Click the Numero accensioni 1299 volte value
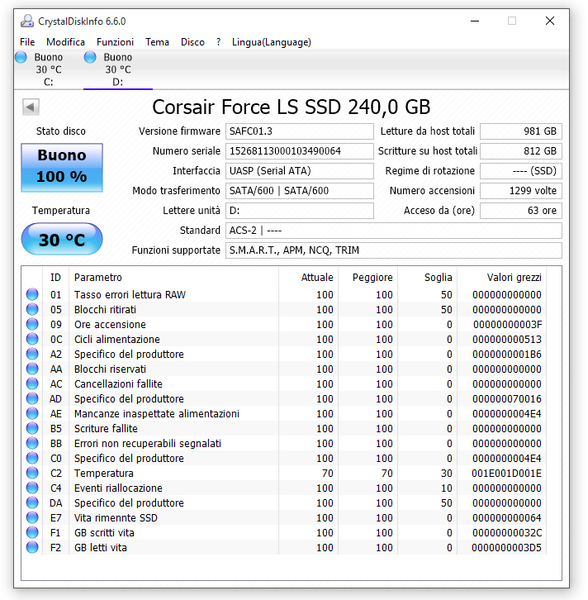Screen dimensions: 588x600 pos(521,191)
